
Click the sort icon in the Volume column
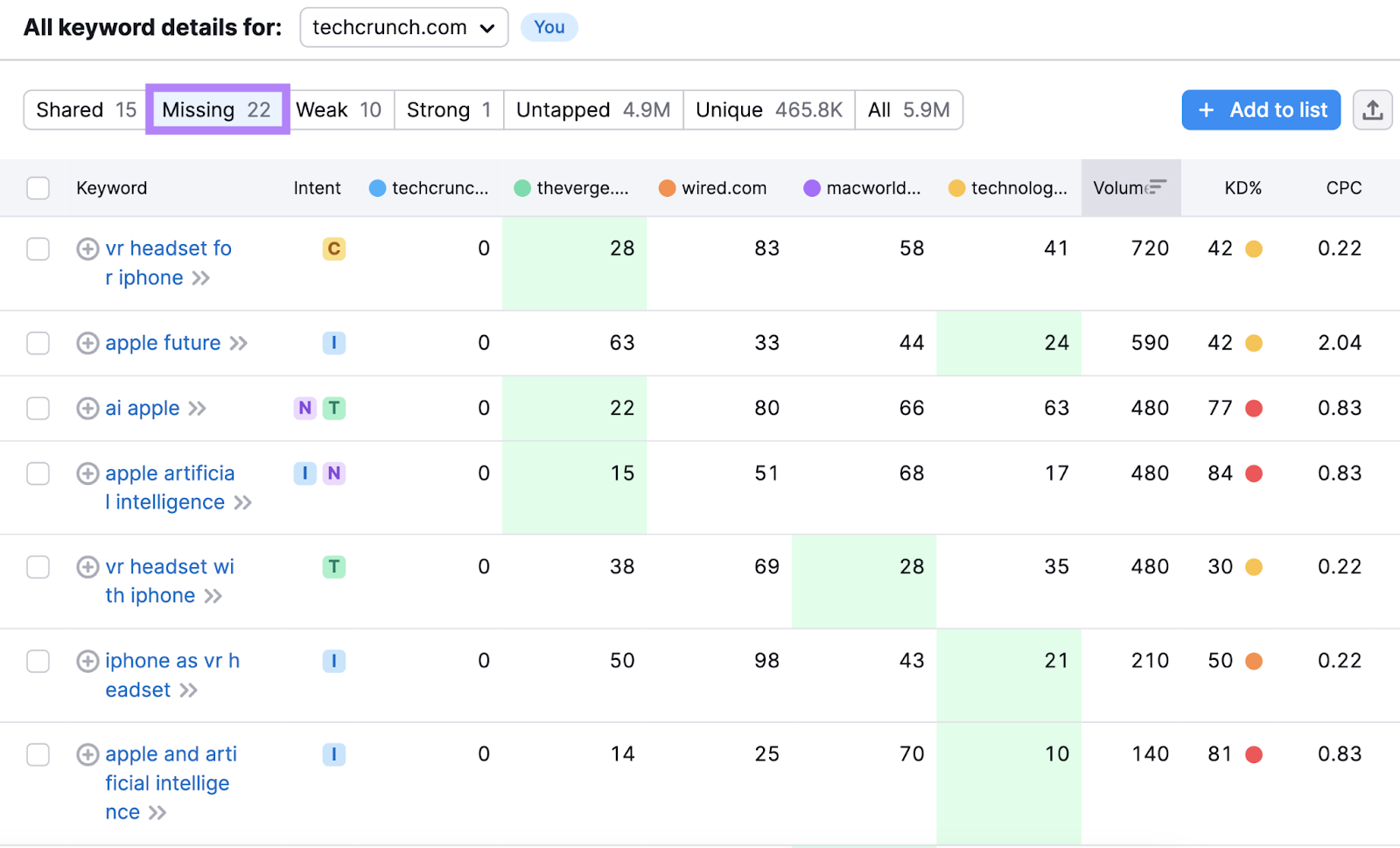pyautogui.click(x=1157, y=187)
